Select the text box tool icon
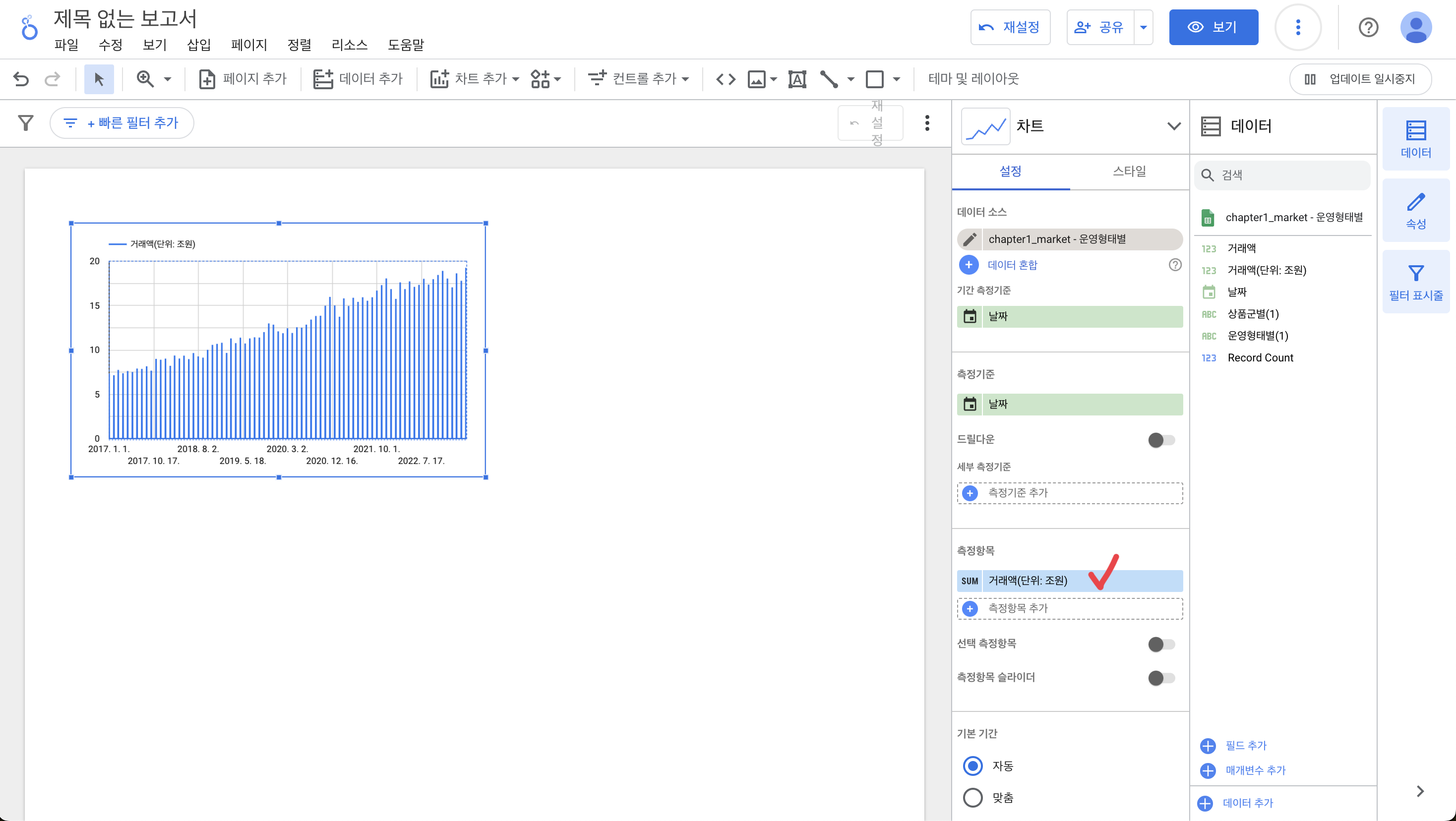This screenshot has width=1456, height=821. (797, 79)
